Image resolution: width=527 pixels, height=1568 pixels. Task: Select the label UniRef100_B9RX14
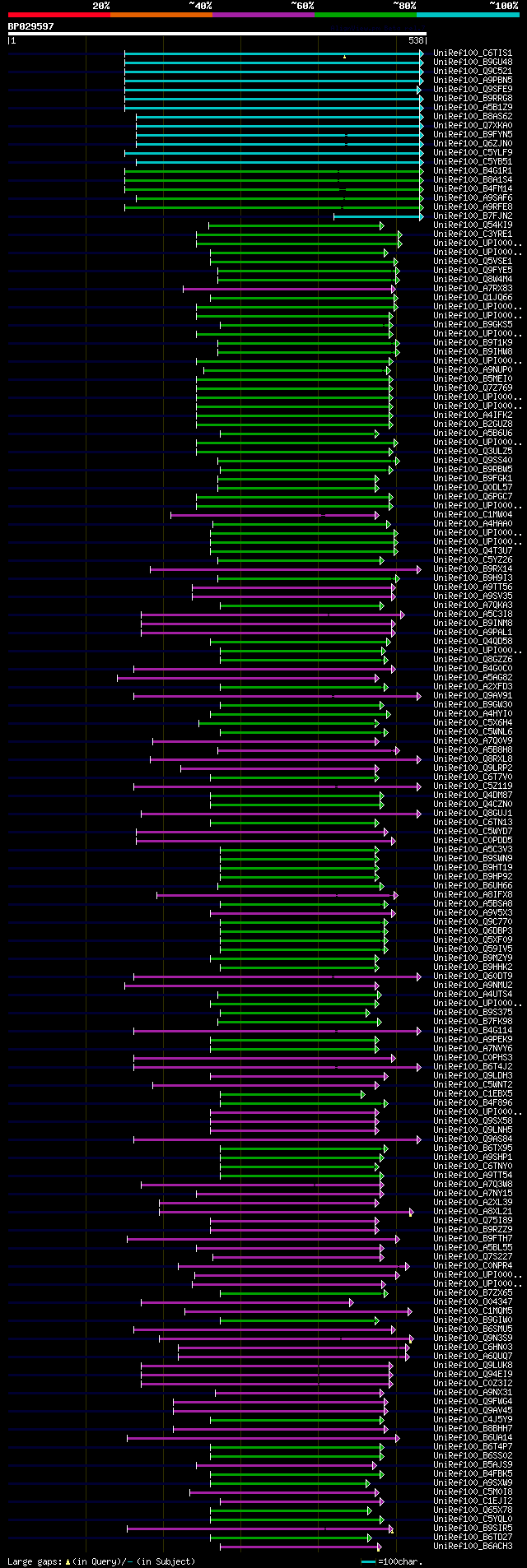[473, 569]
